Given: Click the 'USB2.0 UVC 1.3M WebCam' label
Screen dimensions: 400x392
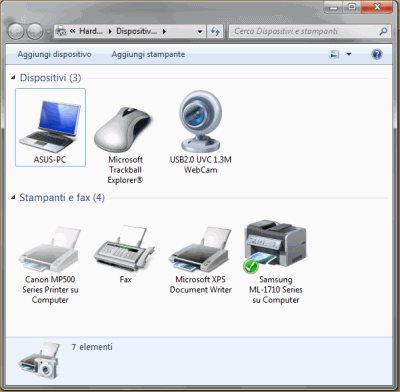Looking at the screenshot, I should tap(200, 165).
